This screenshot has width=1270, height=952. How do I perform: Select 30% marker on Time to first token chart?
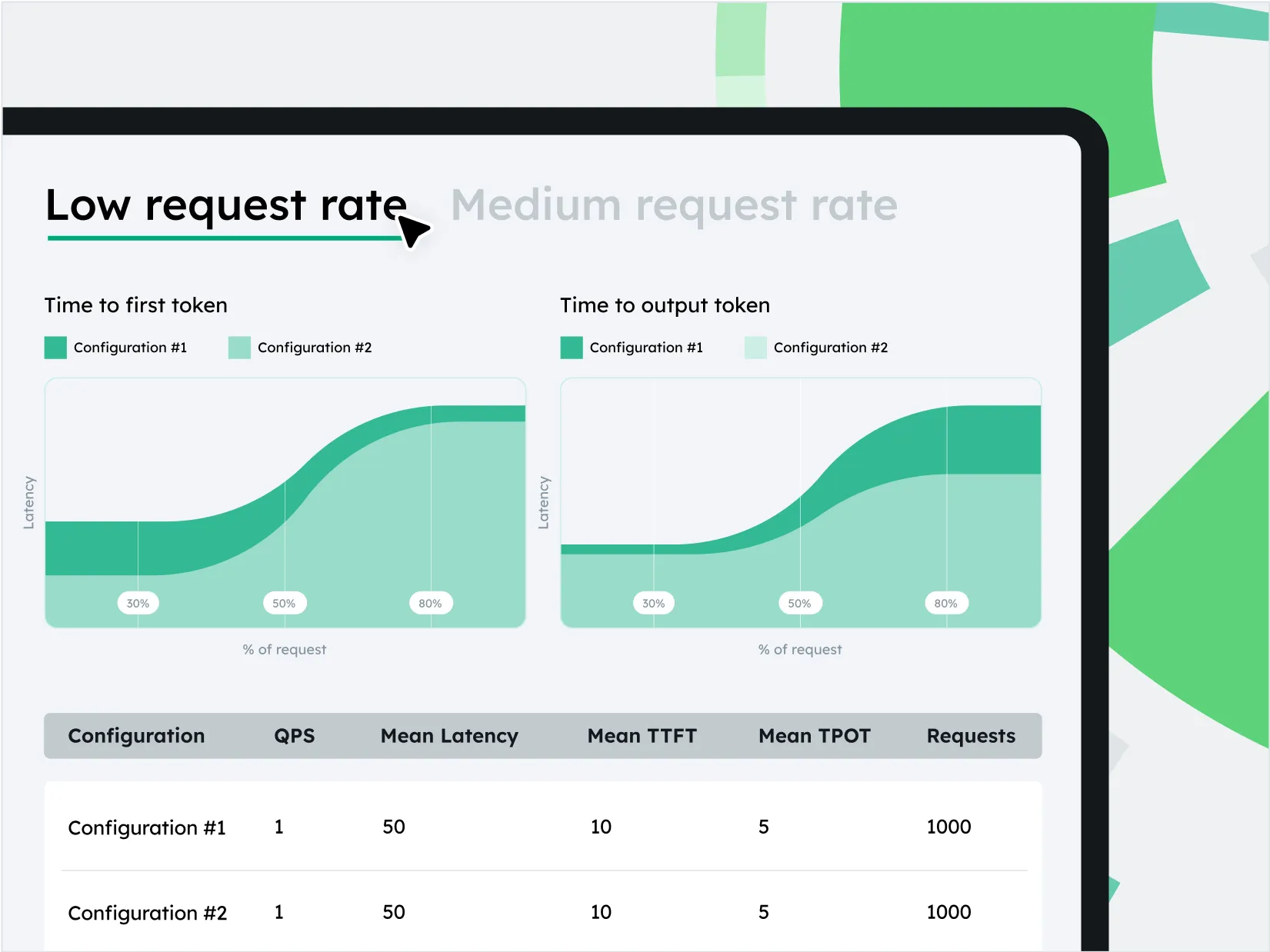click(x=138, y=604)
